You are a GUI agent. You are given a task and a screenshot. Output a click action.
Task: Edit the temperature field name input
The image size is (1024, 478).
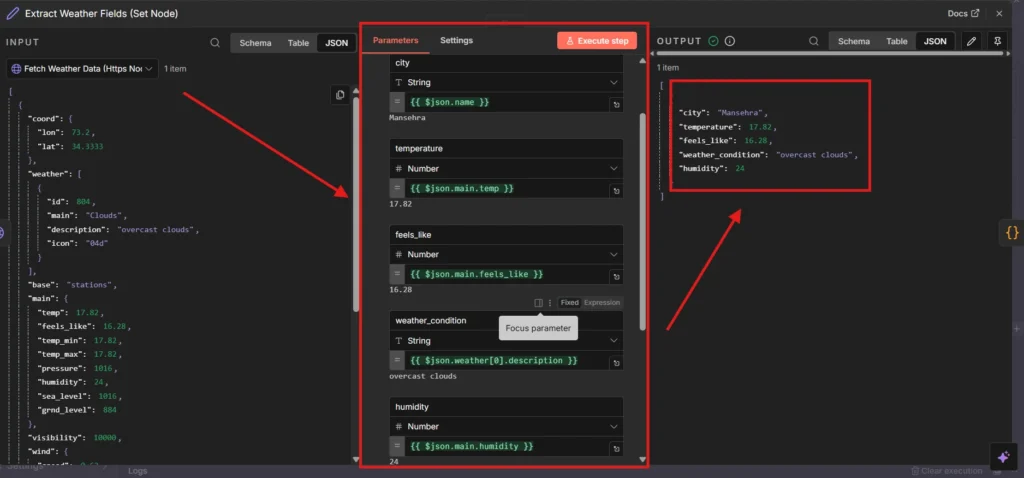tap(506, 148)
